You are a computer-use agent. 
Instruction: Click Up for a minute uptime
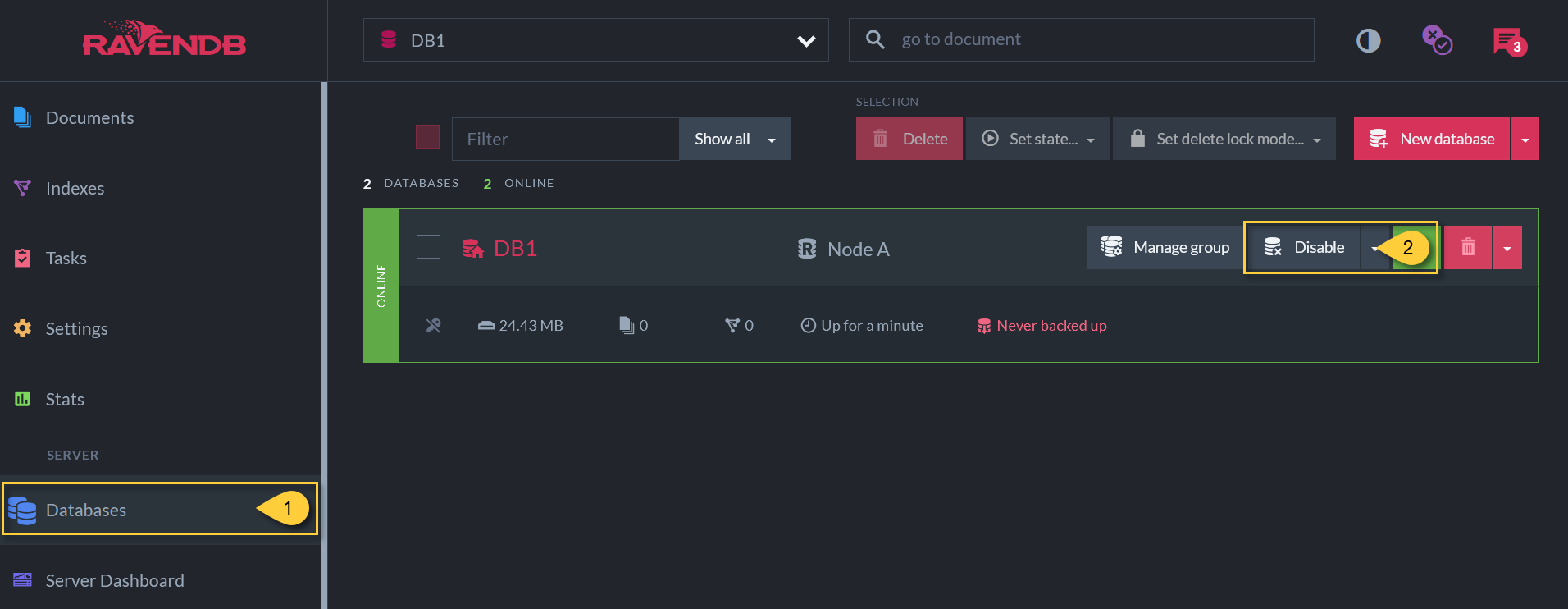click(862, 326)
